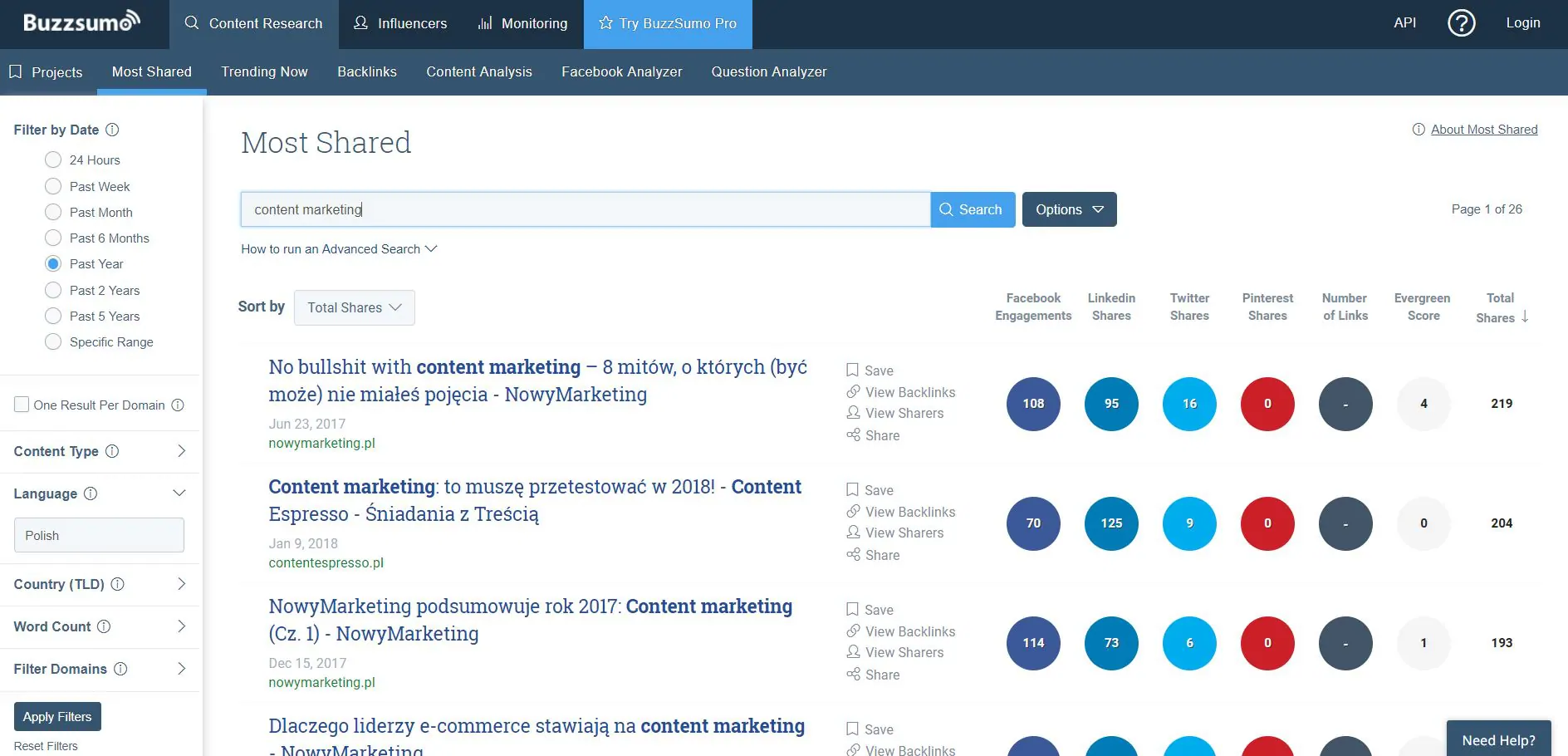Select the 24 Hours date filter
Viewport: 1568px width, 756px height.
pos(53,160)
